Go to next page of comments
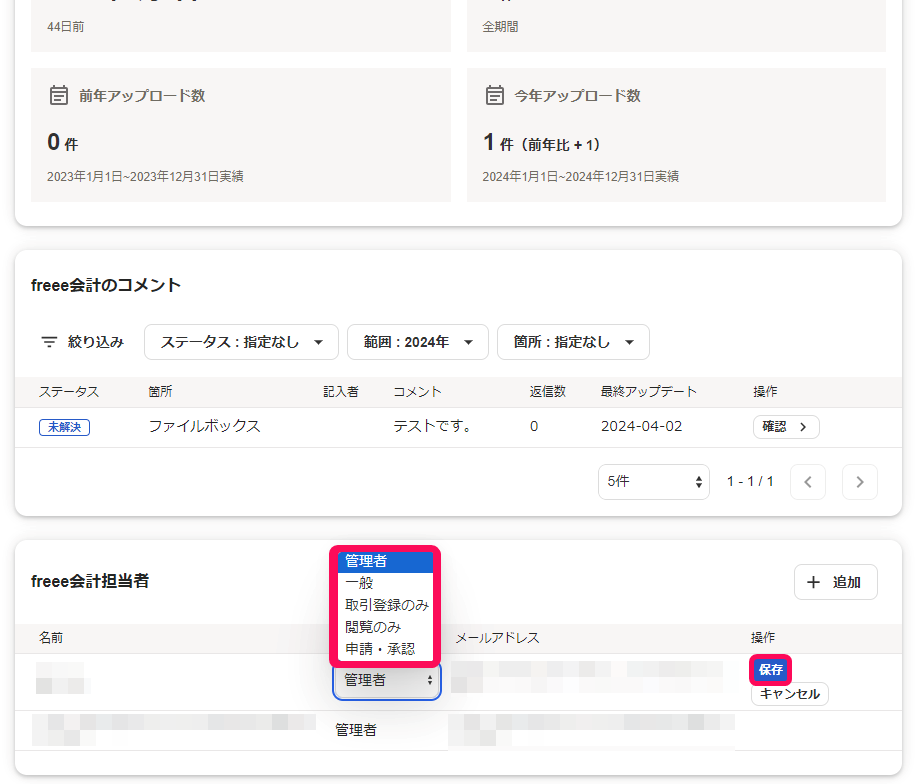The image size is (919, 784). tap(860, 482)
